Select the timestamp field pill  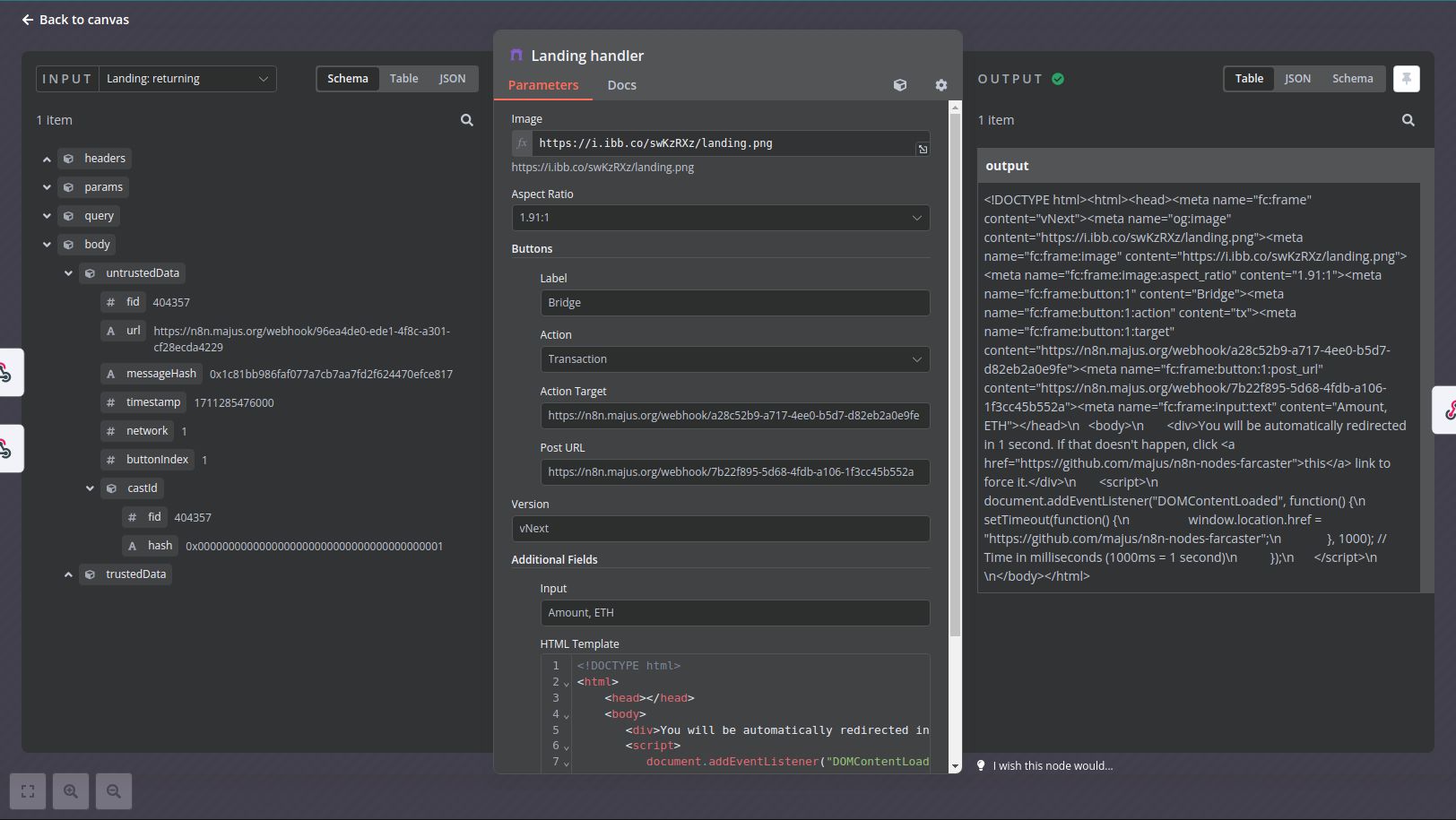tap(143, 402)
